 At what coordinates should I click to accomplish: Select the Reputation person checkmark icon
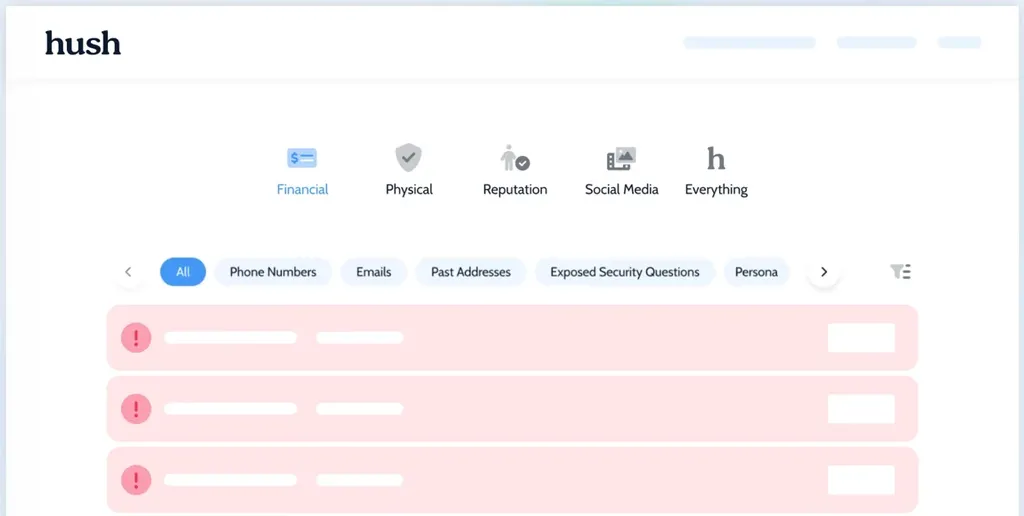tap(515, 159)
